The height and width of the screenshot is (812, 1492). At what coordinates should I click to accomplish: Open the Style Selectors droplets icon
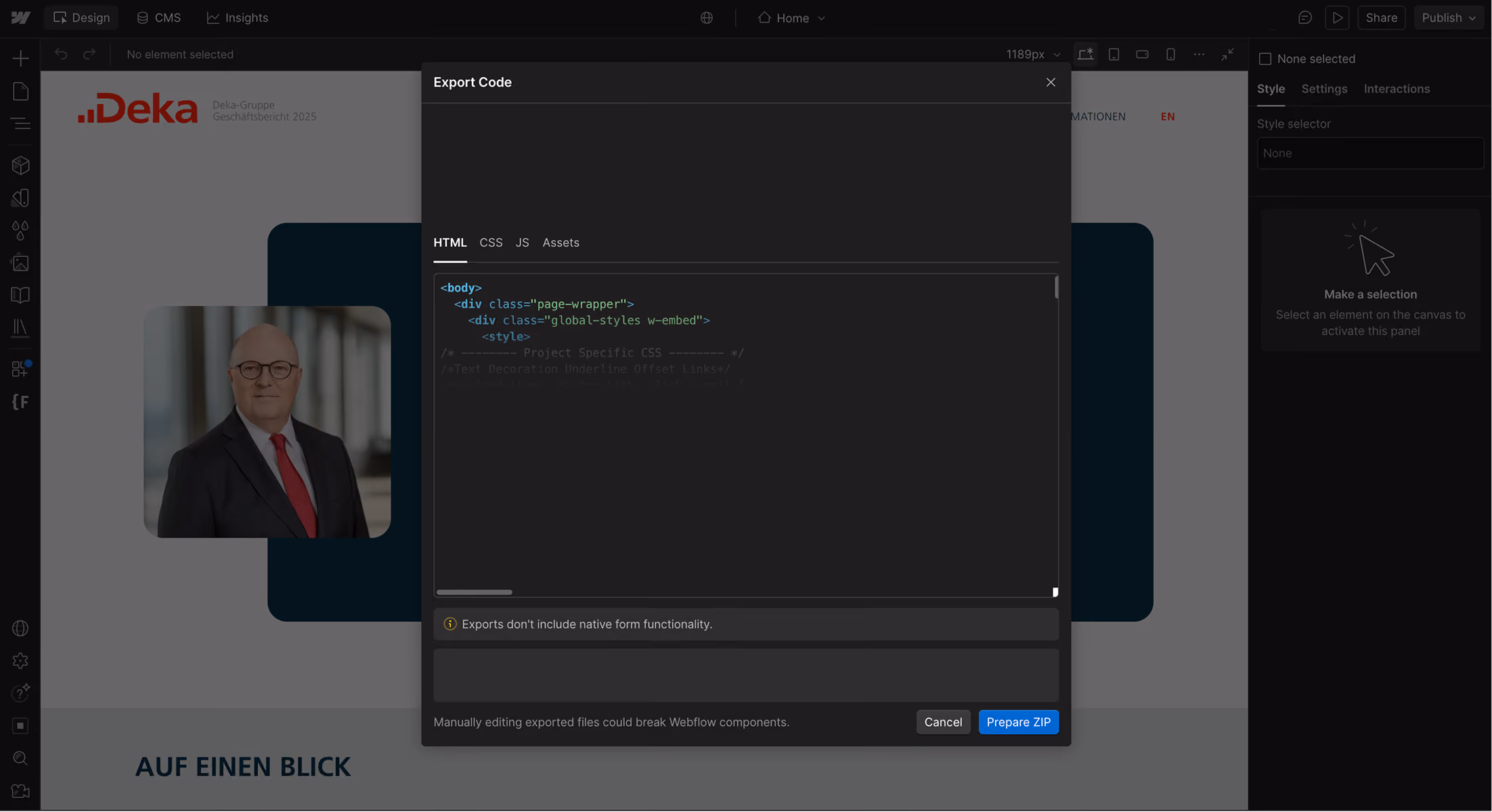20,230
